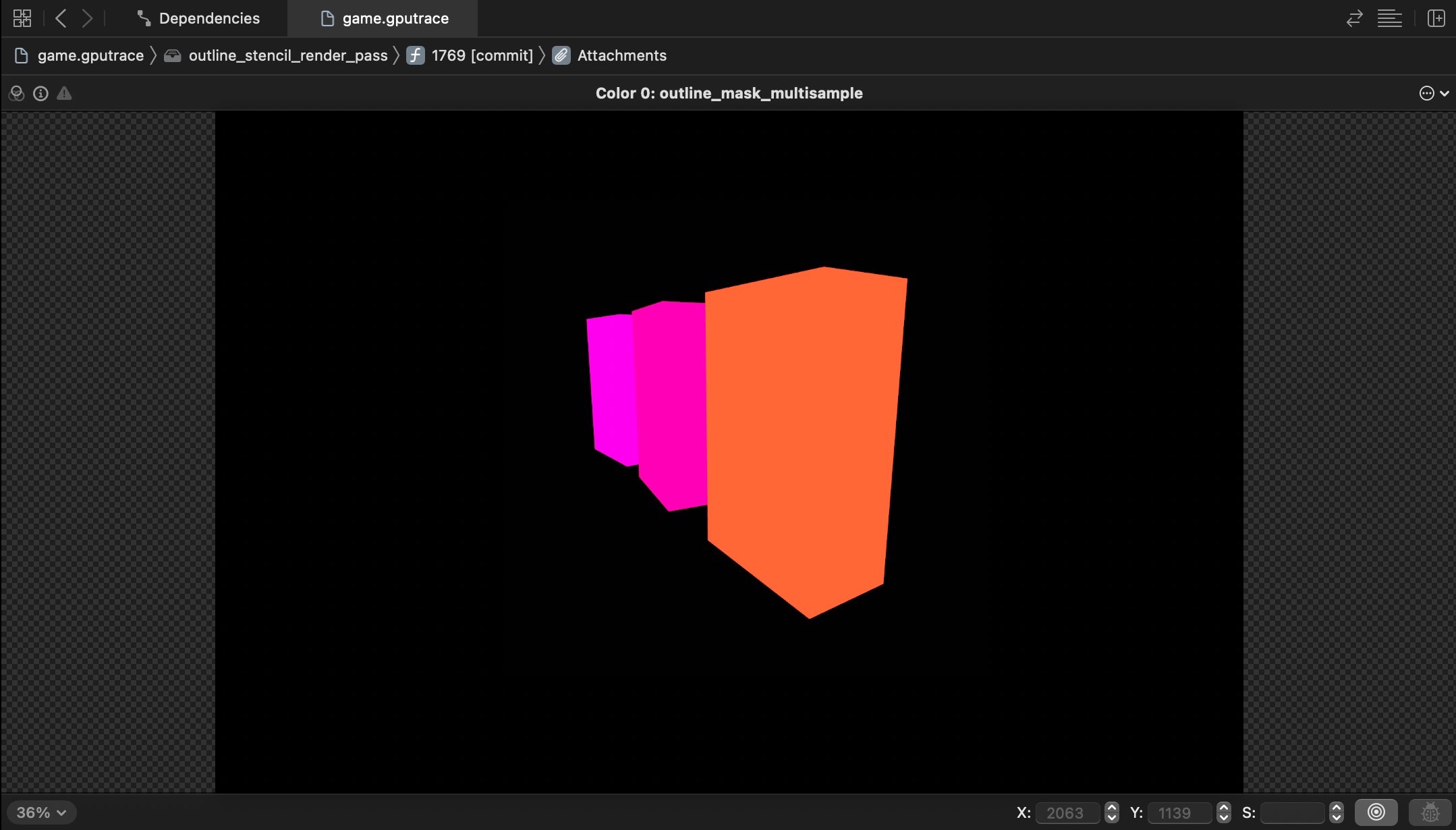Toggle the editor options lines icon
The width and height of the screenshot is (1456, 830).
coord(1389,18)
